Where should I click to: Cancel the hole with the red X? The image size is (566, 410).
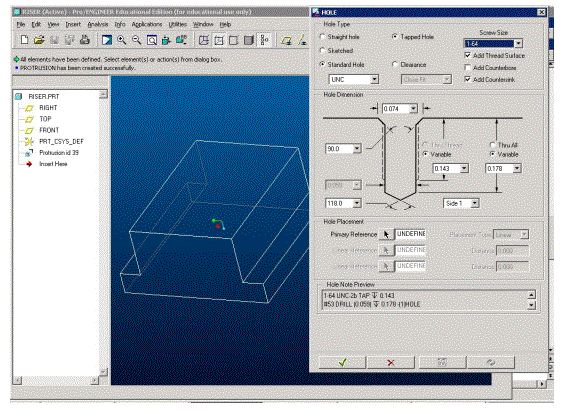(x=391, y=362)
